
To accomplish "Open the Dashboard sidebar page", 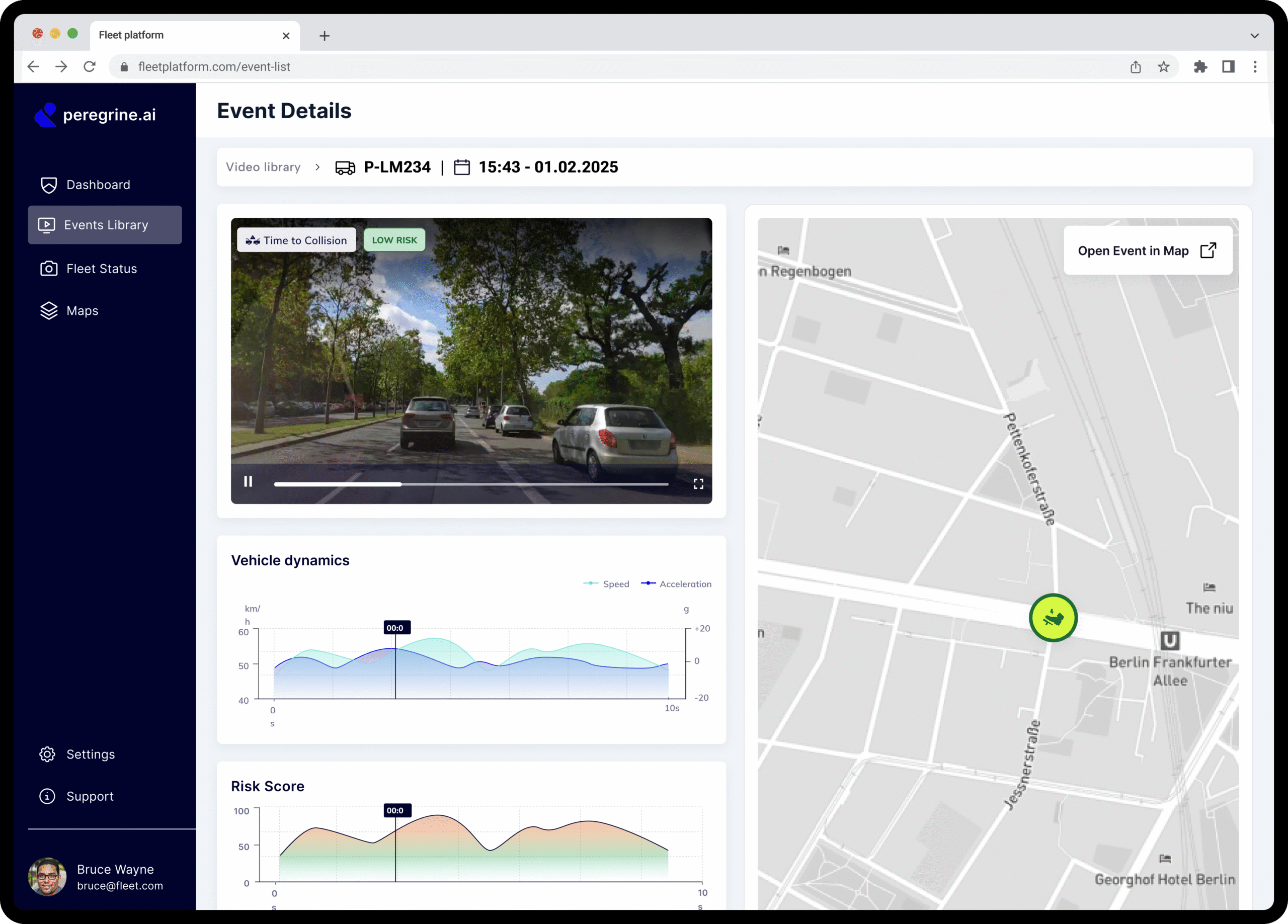I will point(98,185).
